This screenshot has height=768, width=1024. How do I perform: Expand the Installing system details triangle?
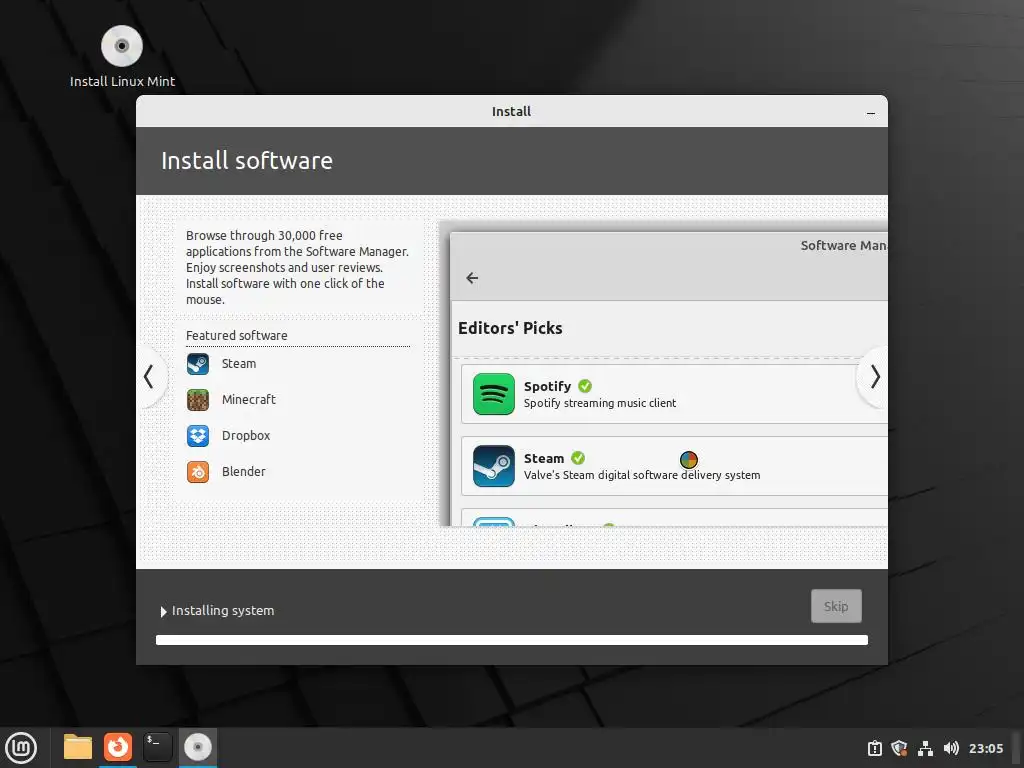(163, 612)
